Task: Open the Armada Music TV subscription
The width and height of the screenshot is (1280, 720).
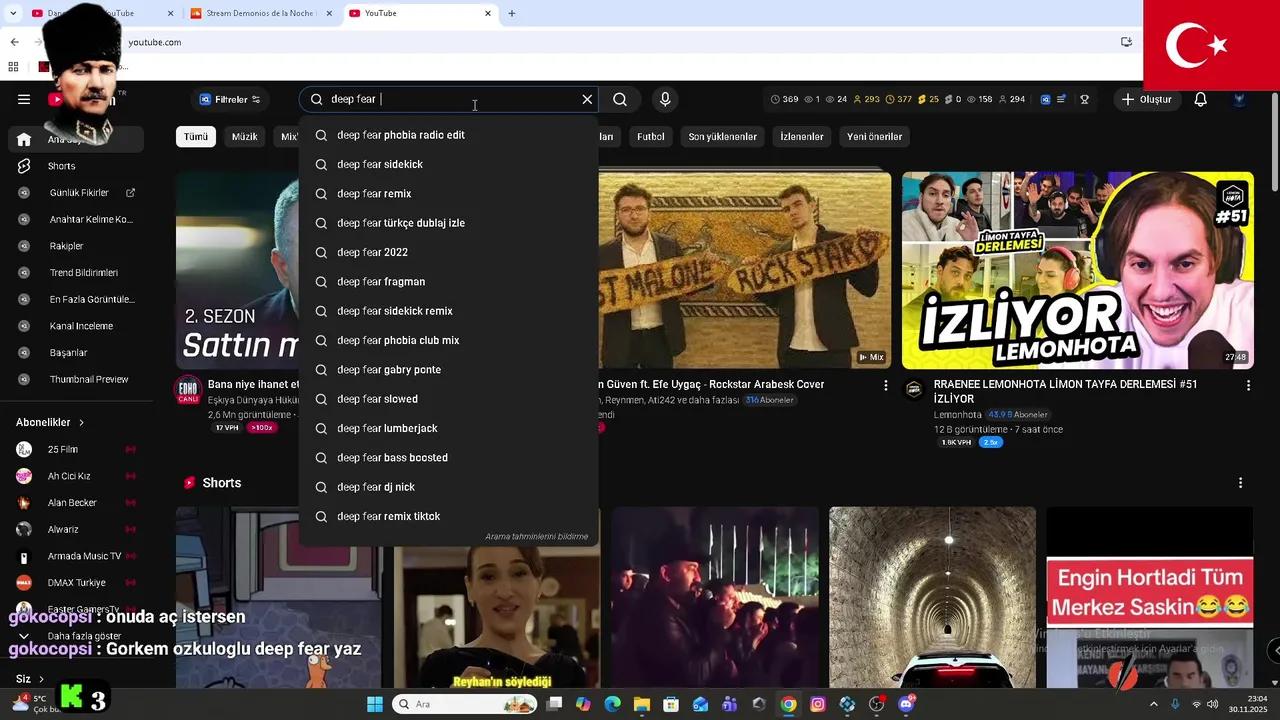Action: click(84, 556)
